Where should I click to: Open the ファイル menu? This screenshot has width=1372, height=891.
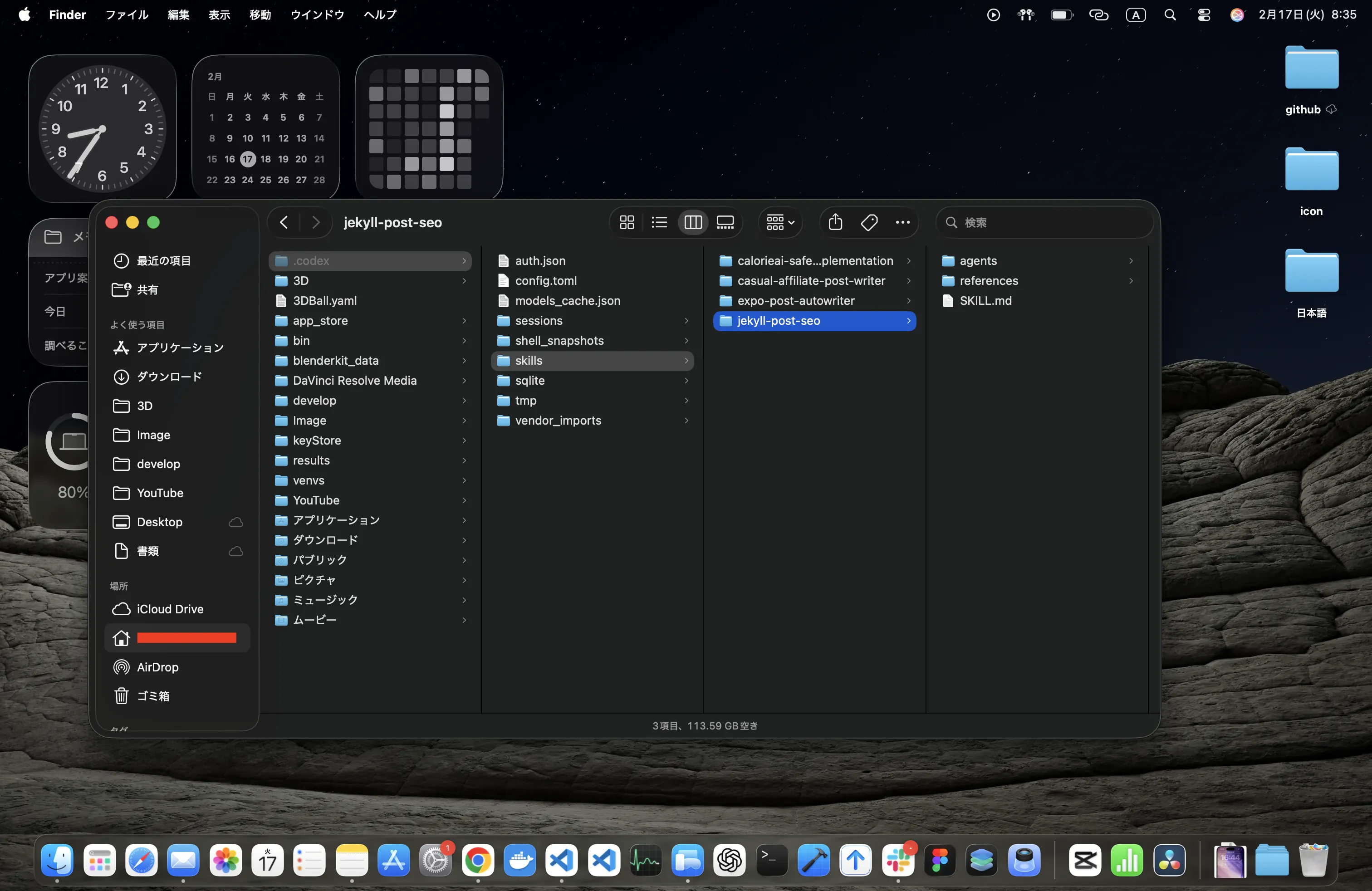pyautogui.click(x=127, y=15)
